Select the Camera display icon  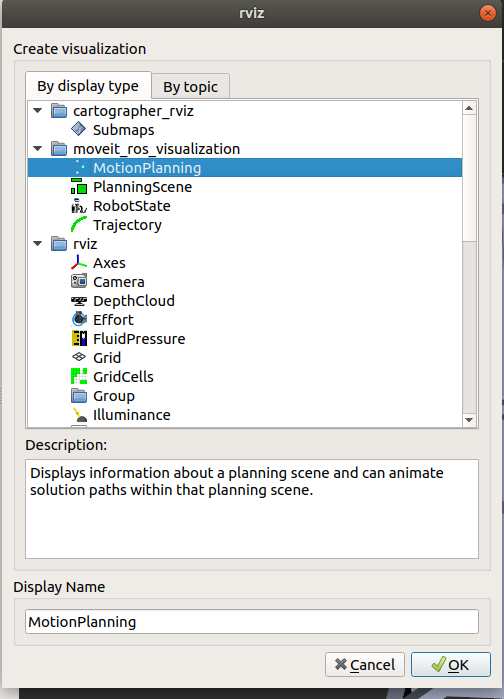(79, 282)
